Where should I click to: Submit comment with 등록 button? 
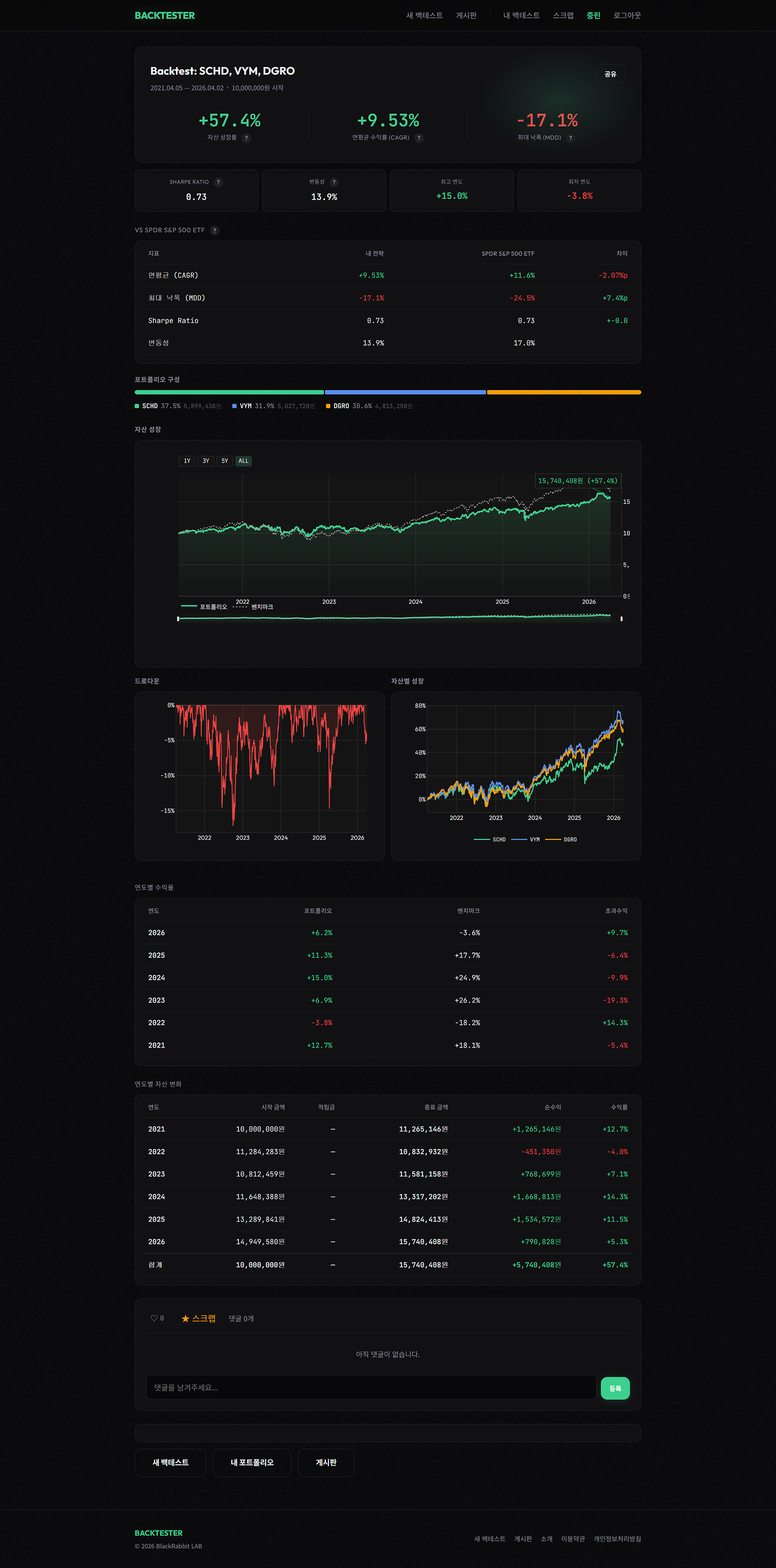coord(615,1389)
